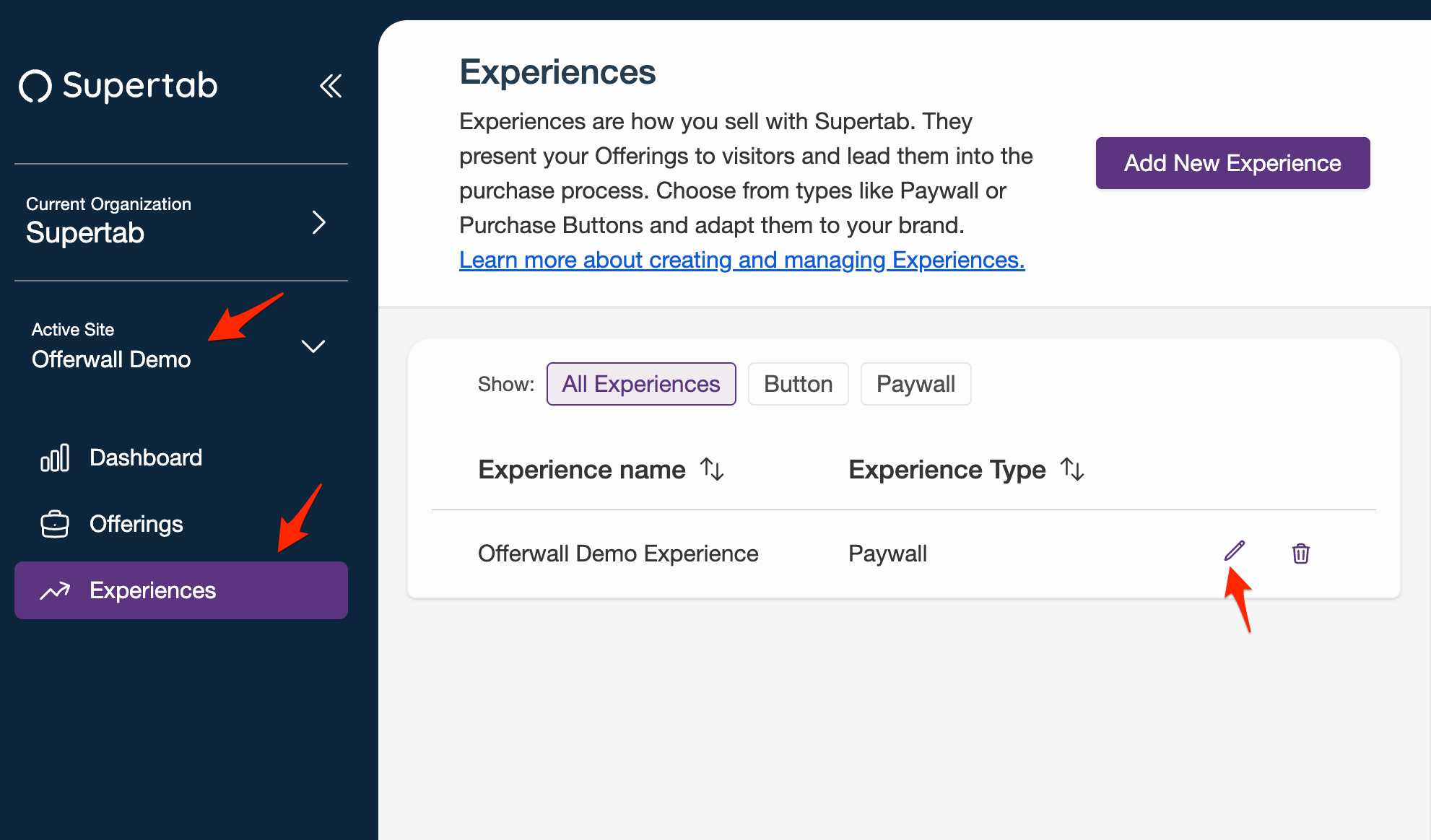The image size is (1431, 840).
Task: Click the Dashboard bar chart icon
Action: click(55, 458)
